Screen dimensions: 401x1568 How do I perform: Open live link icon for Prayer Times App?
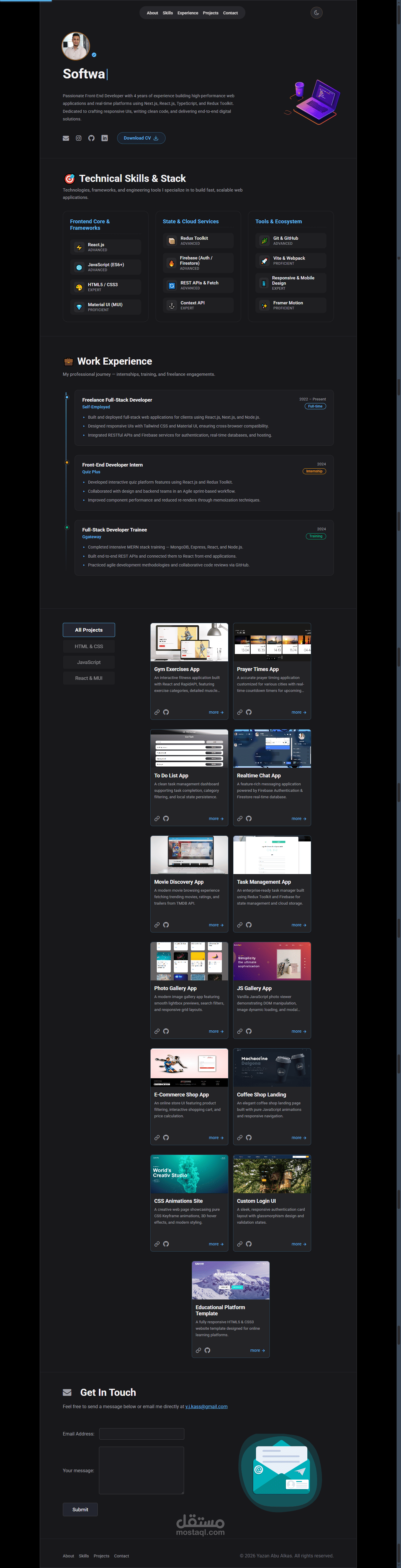(240, 712)
